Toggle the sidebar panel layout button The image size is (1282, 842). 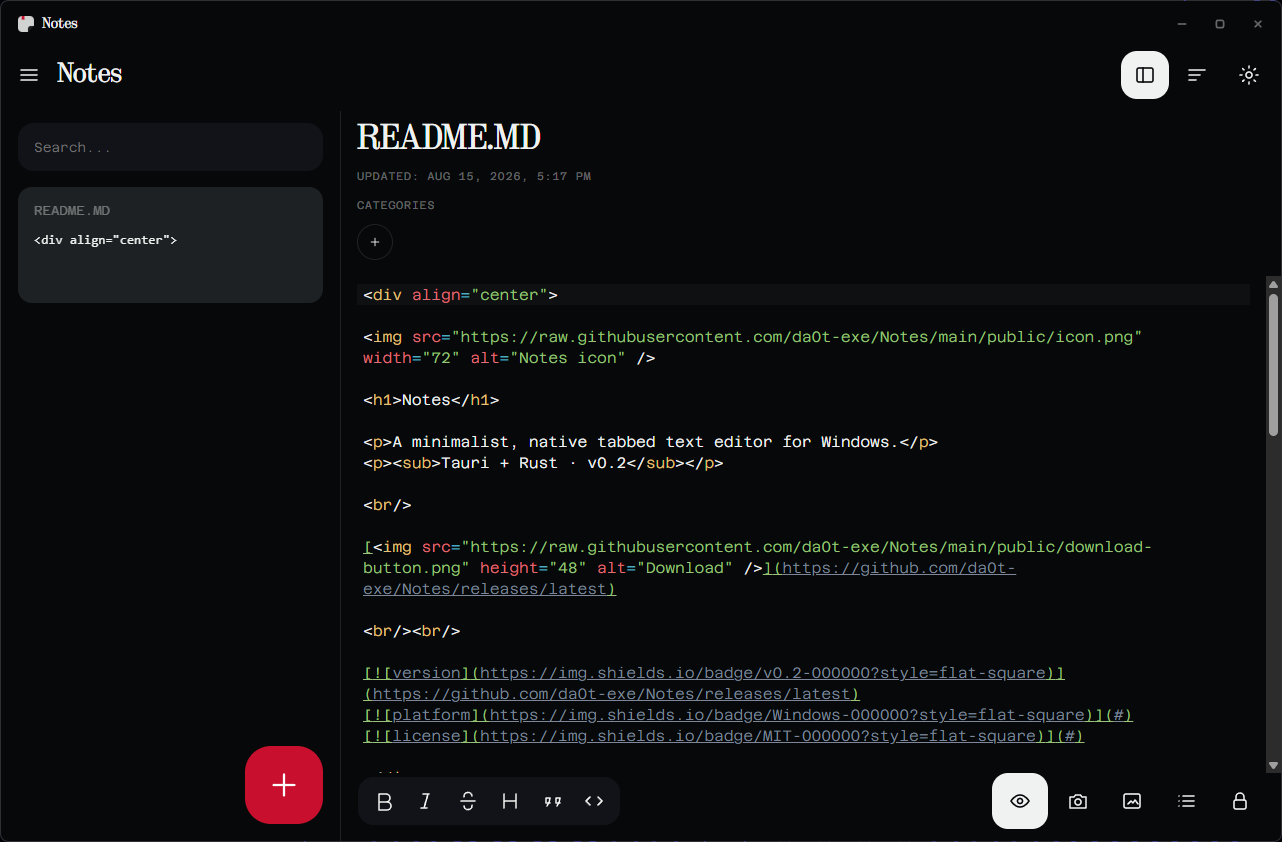pos(1145,75)
